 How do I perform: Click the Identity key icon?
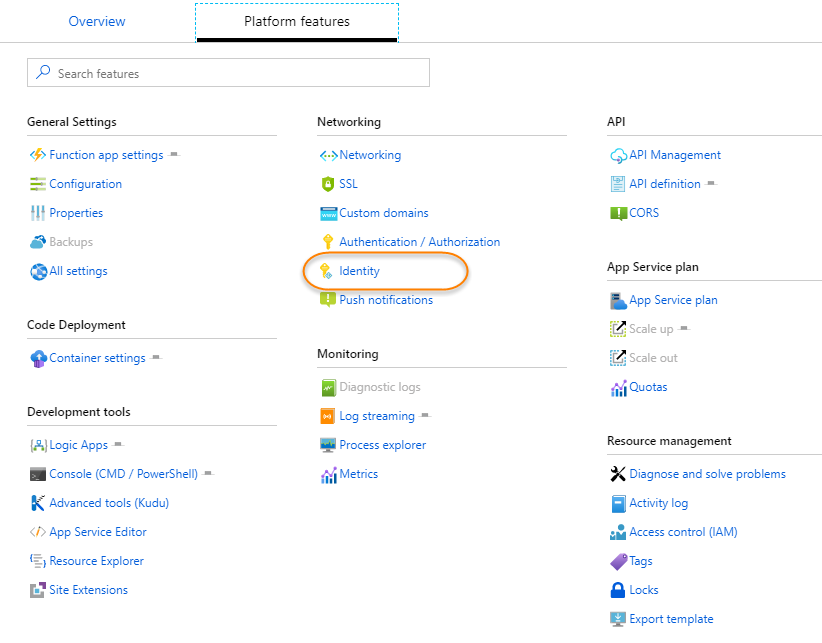coord(326,271)
